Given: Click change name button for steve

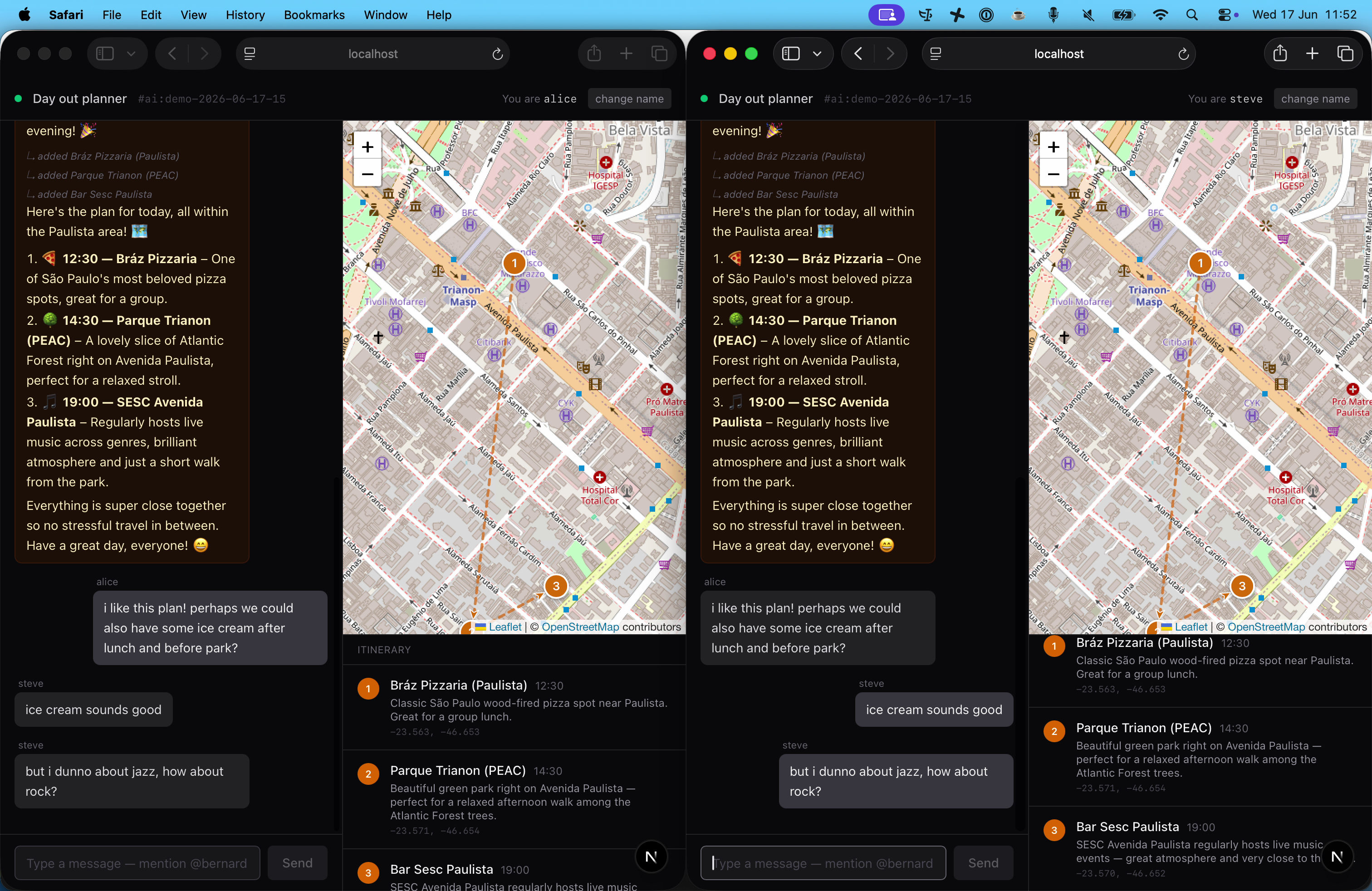Looking at the screenshot, I should 1315,98.
